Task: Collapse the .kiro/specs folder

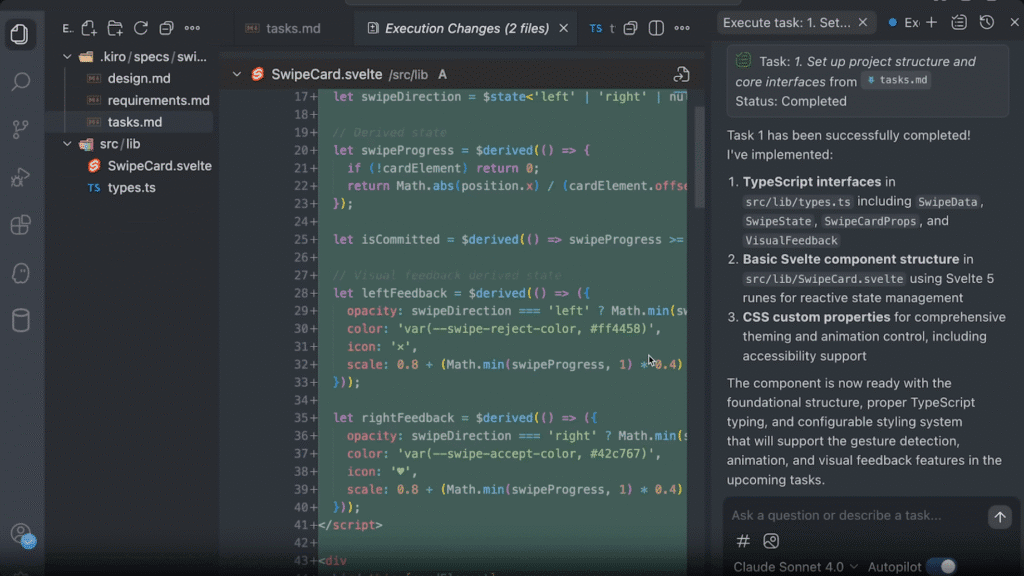Action: click(x=67, y=57)
